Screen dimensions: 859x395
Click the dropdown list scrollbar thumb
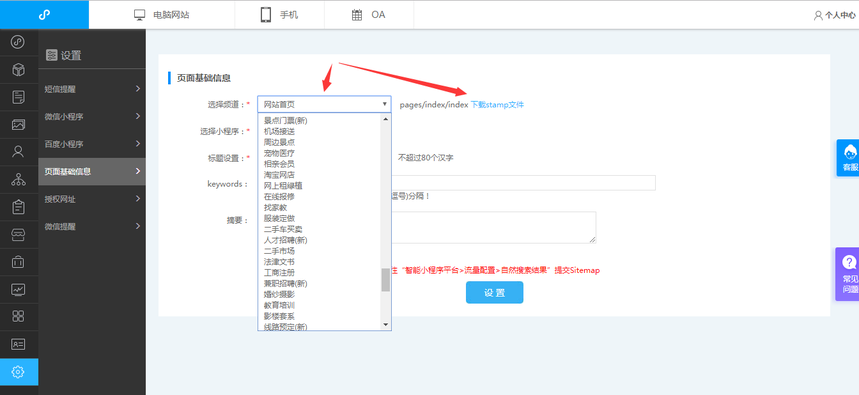click(x=386, y=280)
